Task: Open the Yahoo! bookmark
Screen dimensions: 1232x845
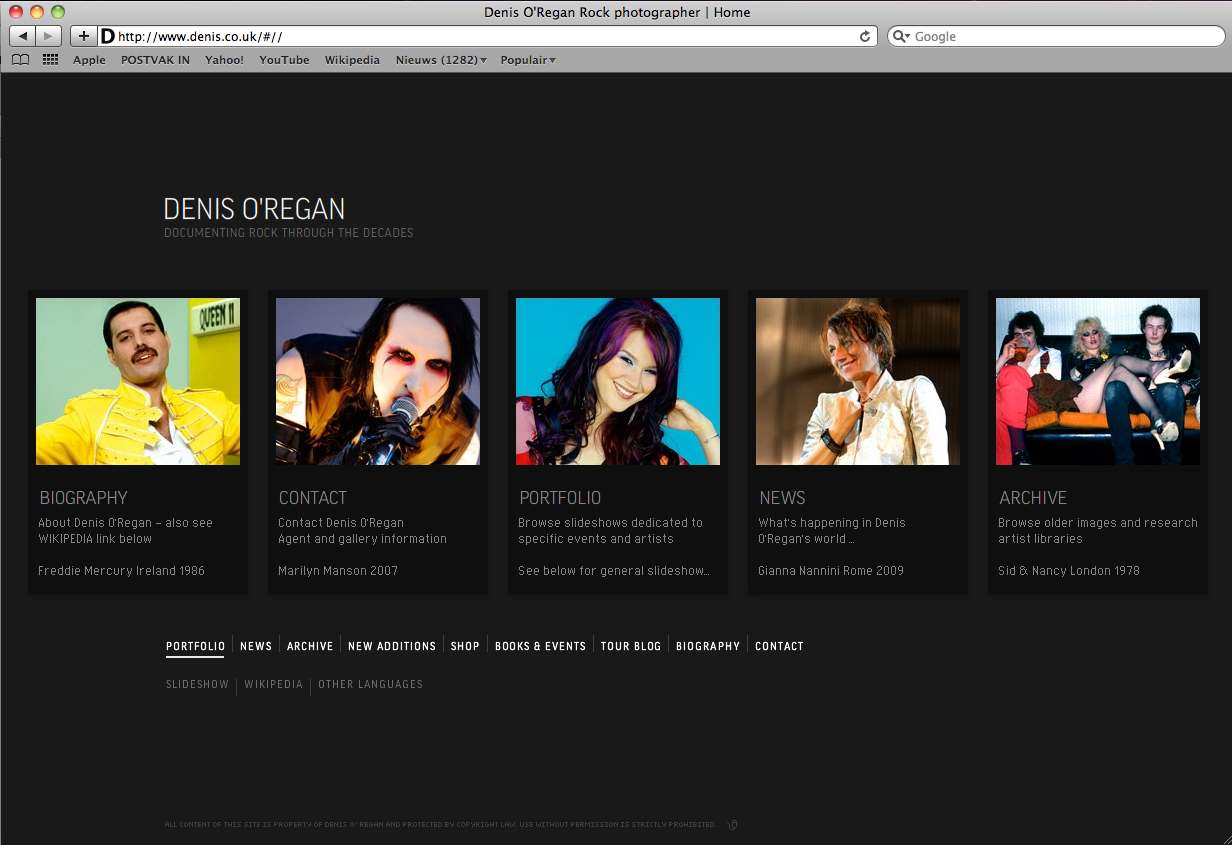Action: pyautogui.click(x=224, y=60)
